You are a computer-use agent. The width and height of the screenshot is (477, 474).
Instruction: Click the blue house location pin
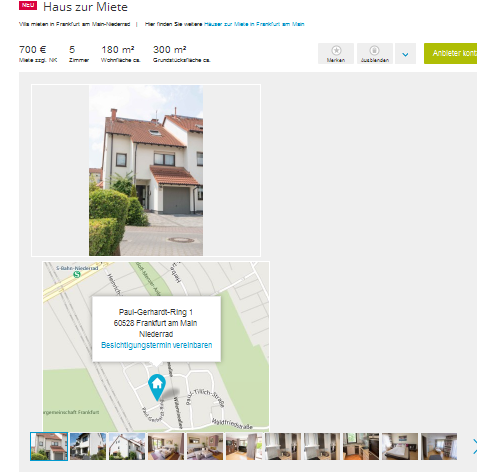point(157,387)
